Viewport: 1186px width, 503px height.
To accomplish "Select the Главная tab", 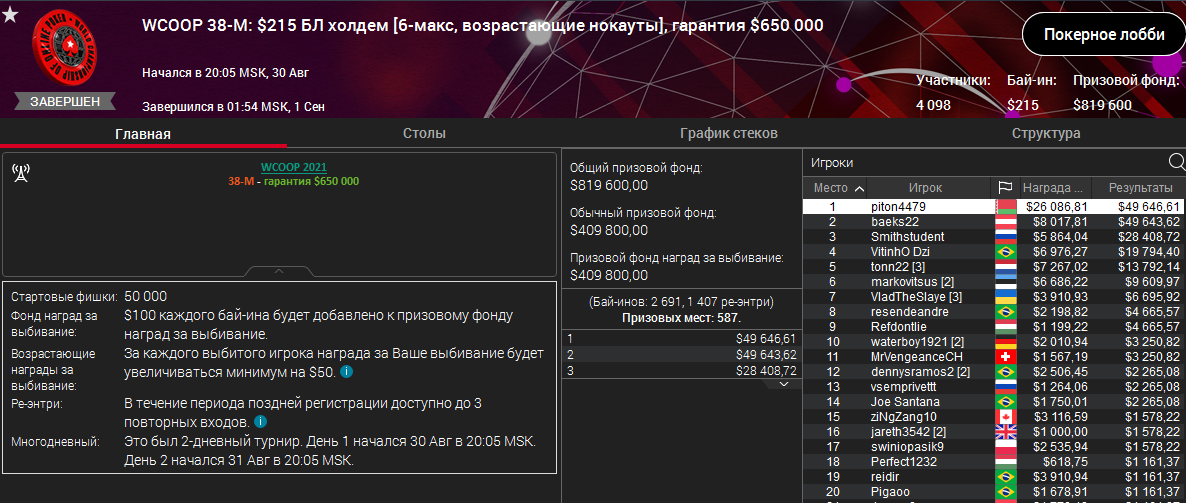I will [x=142, y=134].
